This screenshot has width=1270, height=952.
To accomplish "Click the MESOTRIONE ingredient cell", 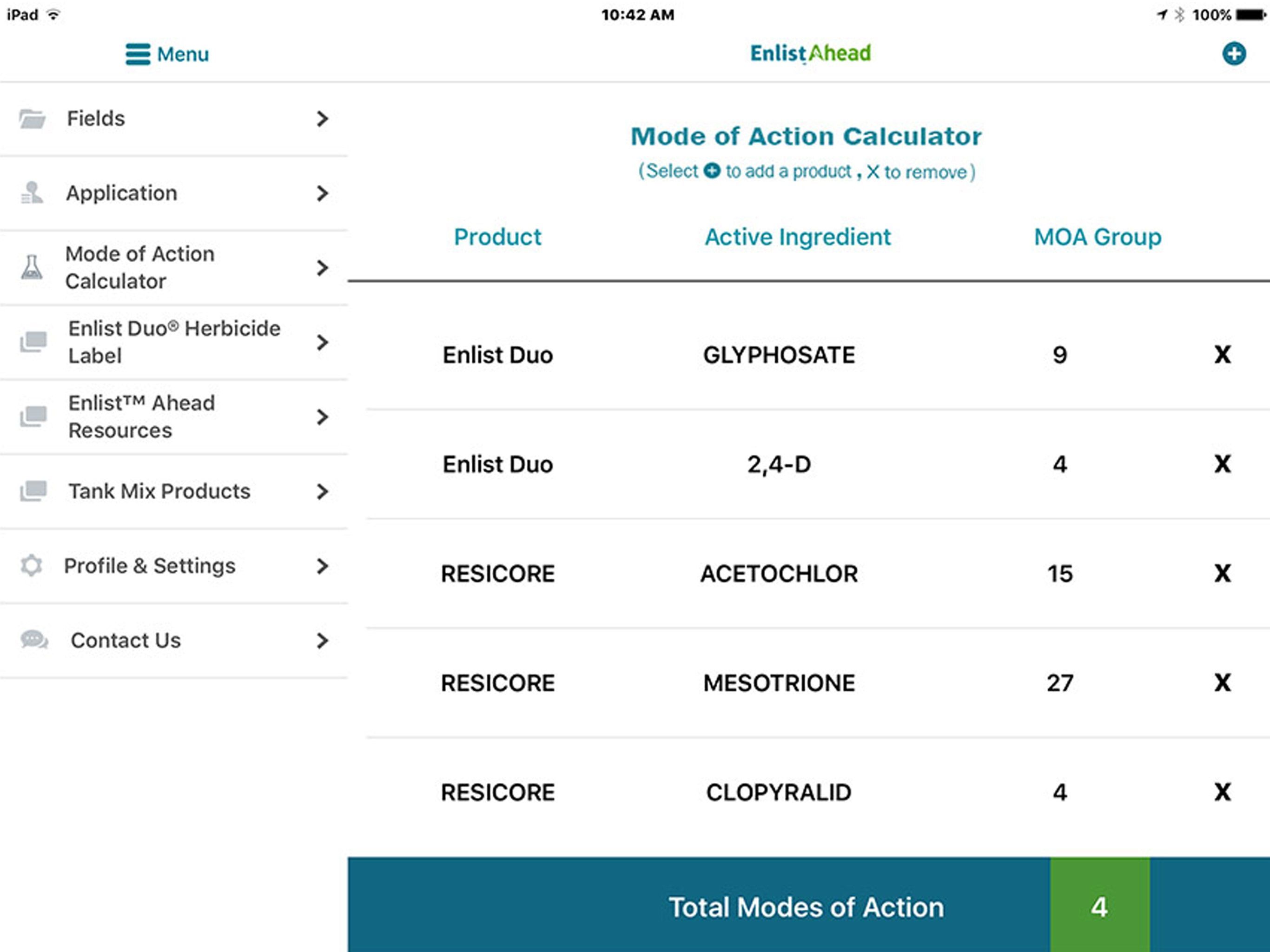I will pyautogui.click(x=779, y=683).
